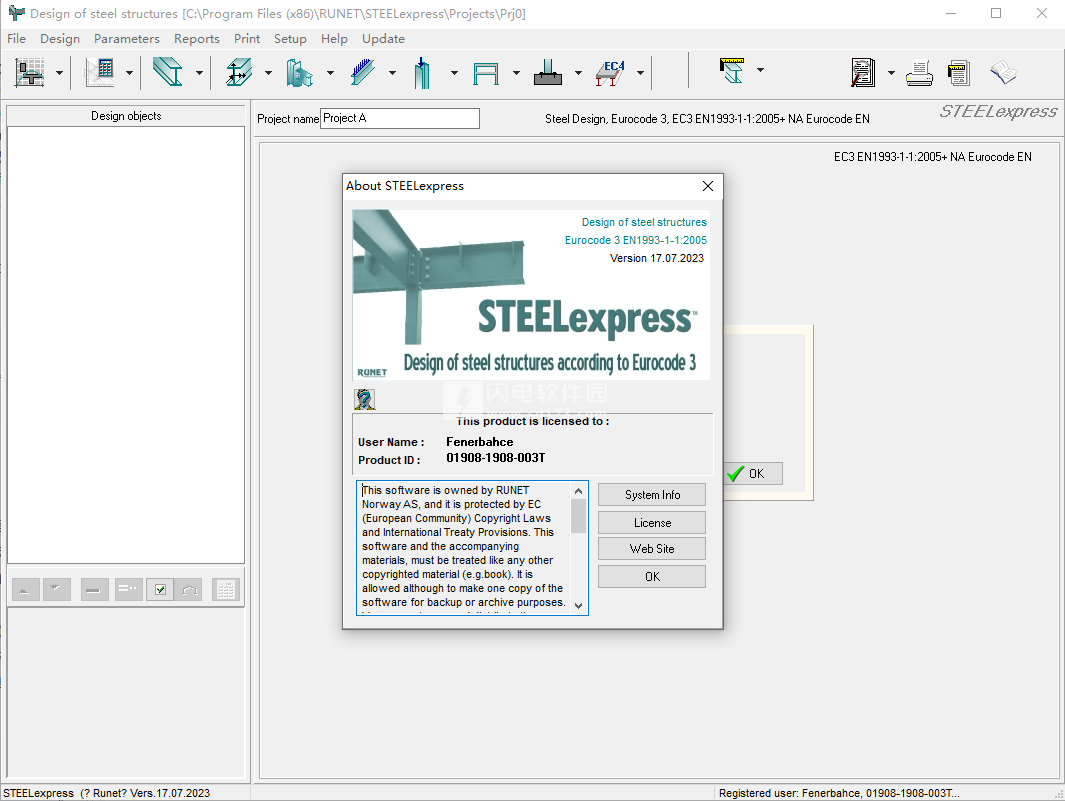Open the Update menu
Image resolution: width=1065 pixels, height=801 pixels.
click(383, 39)
